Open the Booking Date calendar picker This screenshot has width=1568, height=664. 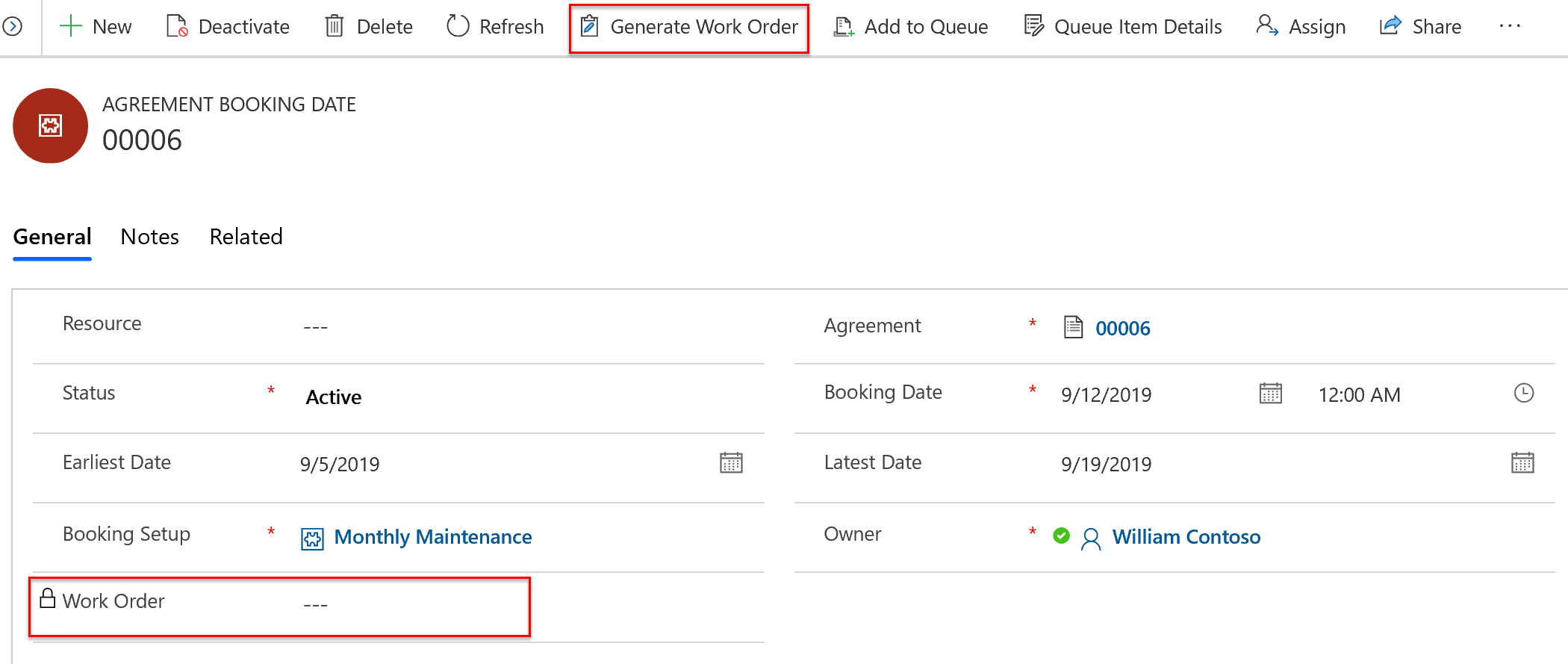(x=1271, y=393)
